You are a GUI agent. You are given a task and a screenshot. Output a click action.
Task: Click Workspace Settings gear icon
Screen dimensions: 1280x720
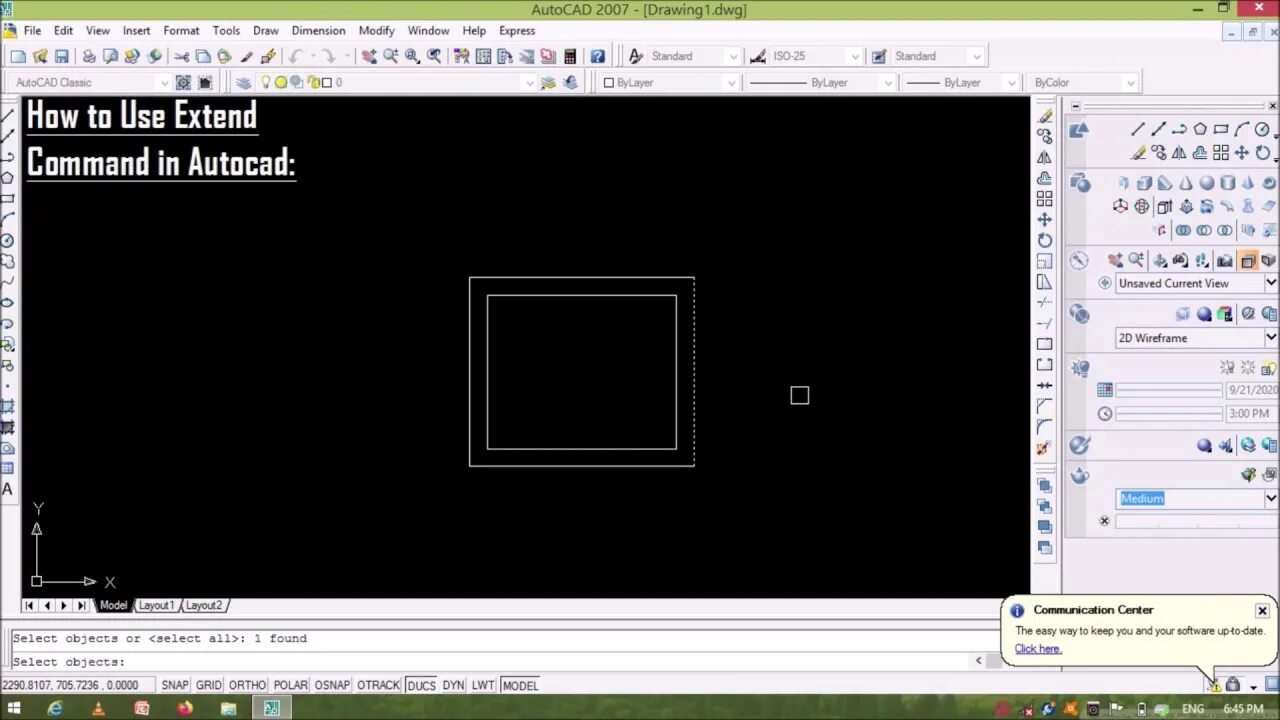(184, 82)
